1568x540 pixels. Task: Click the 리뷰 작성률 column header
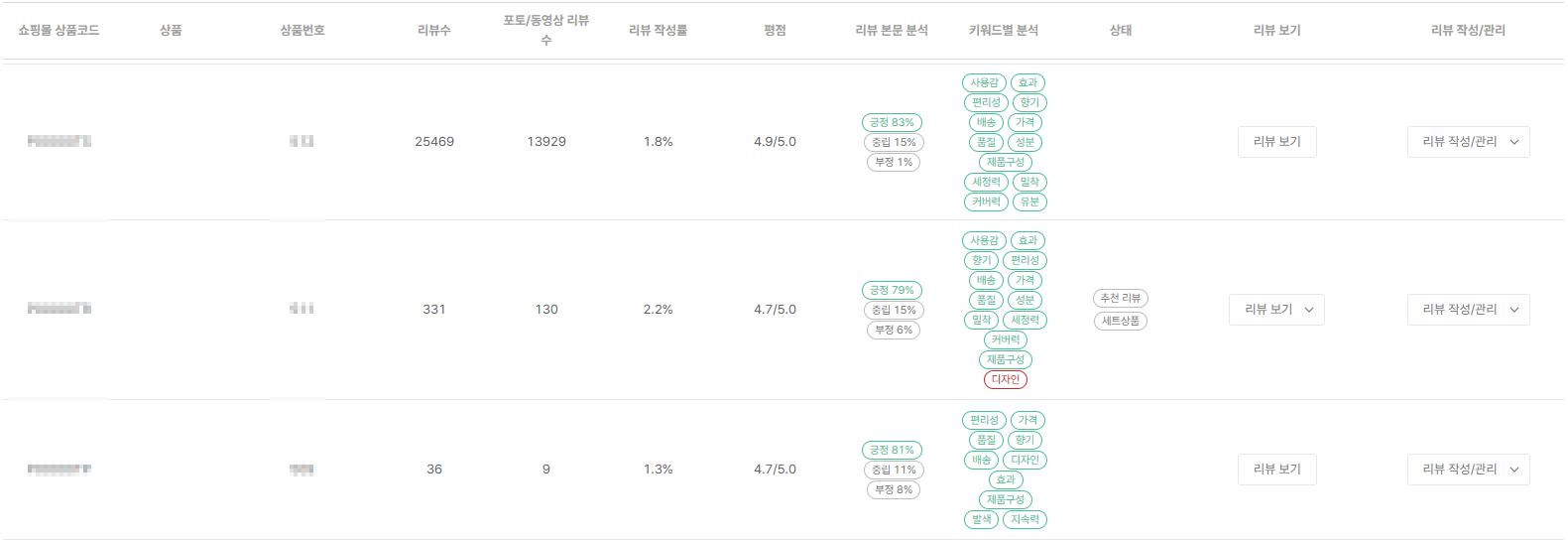[x=658, y=31]
